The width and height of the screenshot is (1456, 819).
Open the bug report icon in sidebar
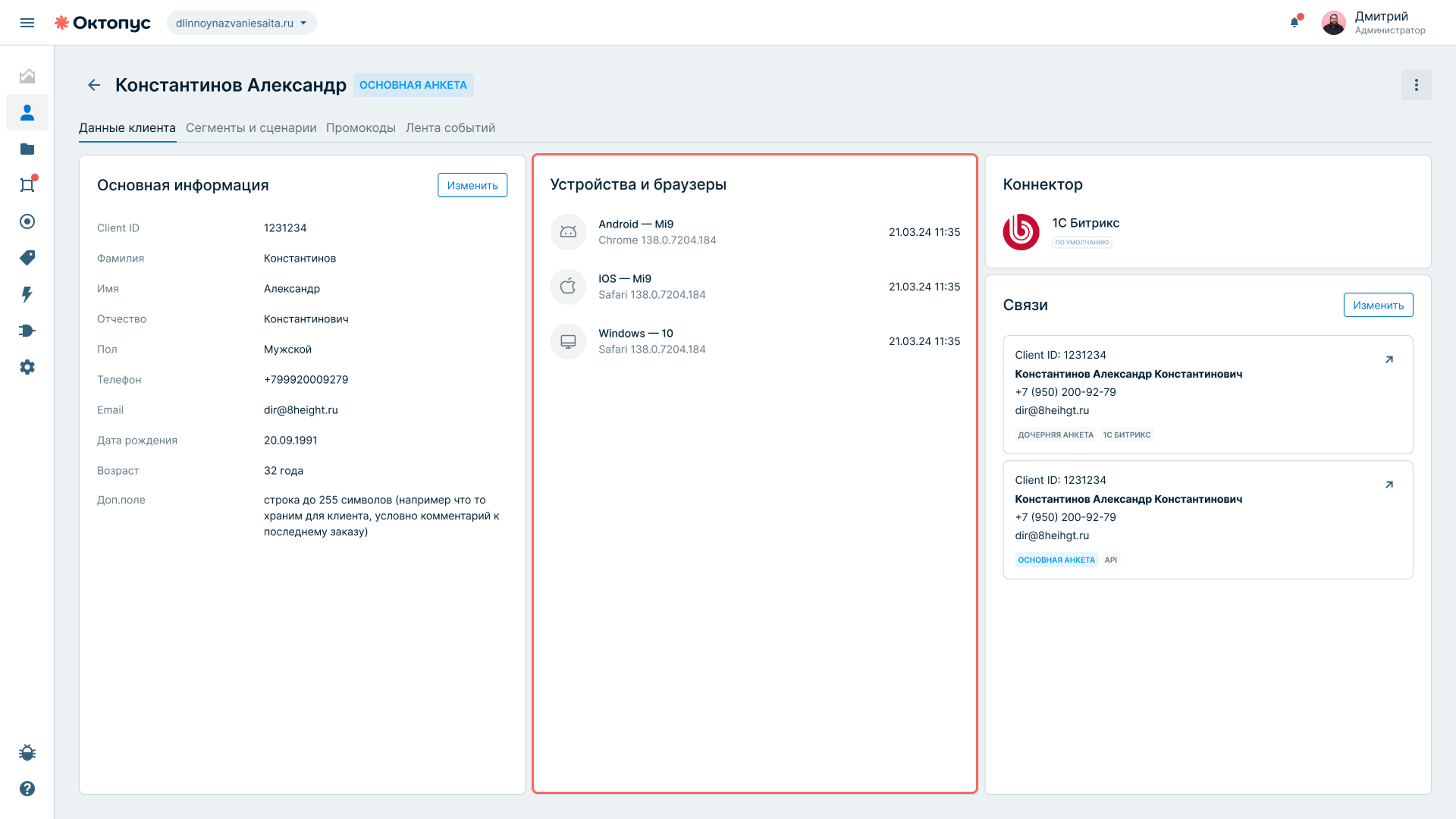pyautogui.click(x=27, y=752)
